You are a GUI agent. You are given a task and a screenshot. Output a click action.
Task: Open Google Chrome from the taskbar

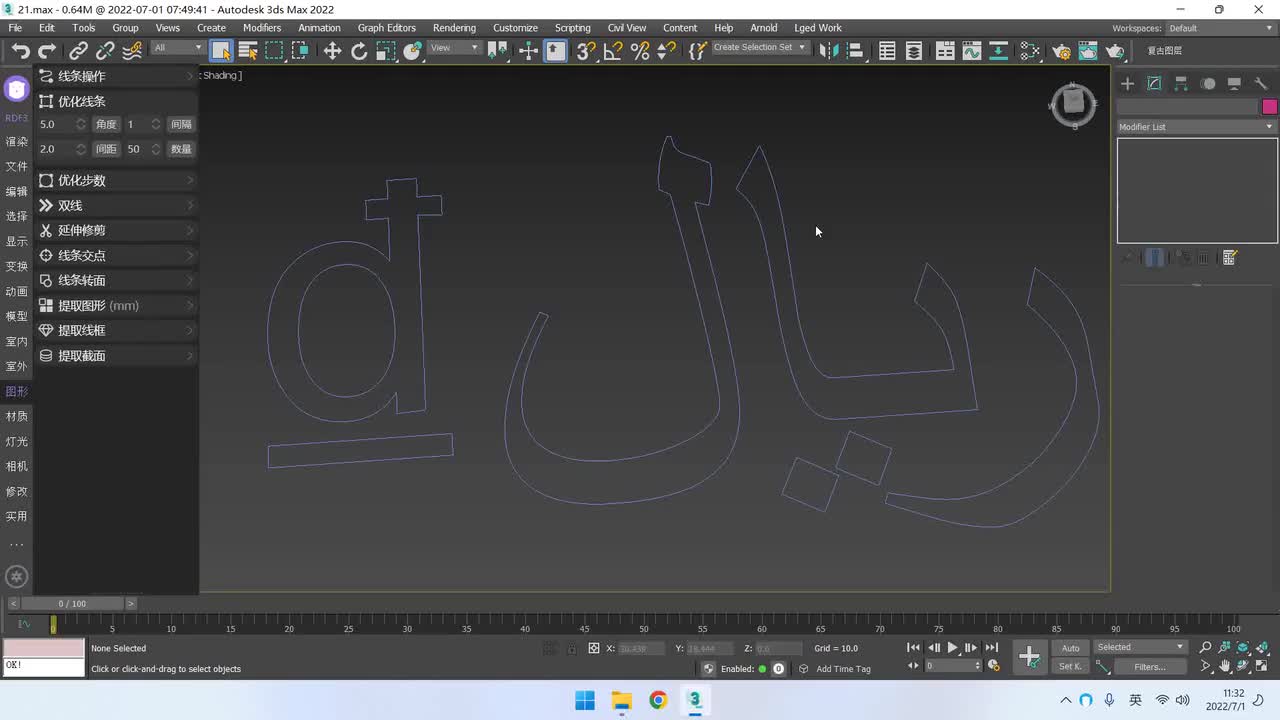click(x=658, y=700)
